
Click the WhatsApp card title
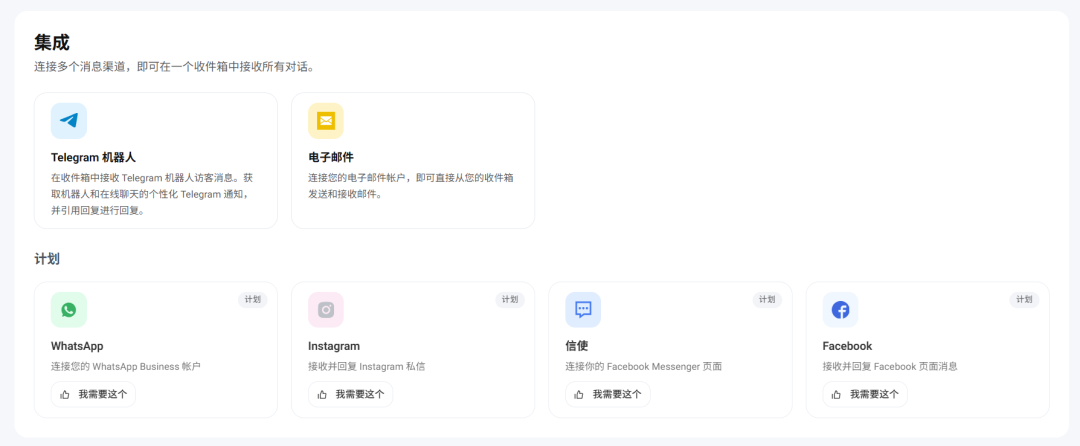[77, 346]
